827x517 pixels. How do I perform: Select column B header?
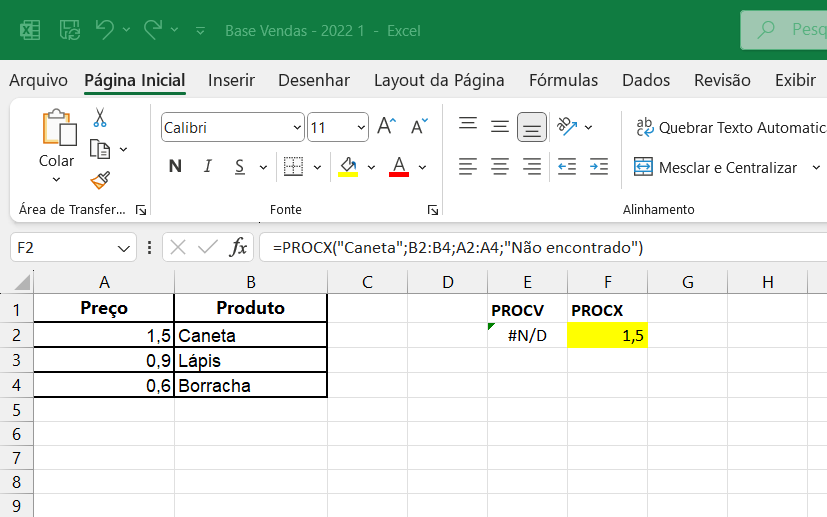point(251,282)
